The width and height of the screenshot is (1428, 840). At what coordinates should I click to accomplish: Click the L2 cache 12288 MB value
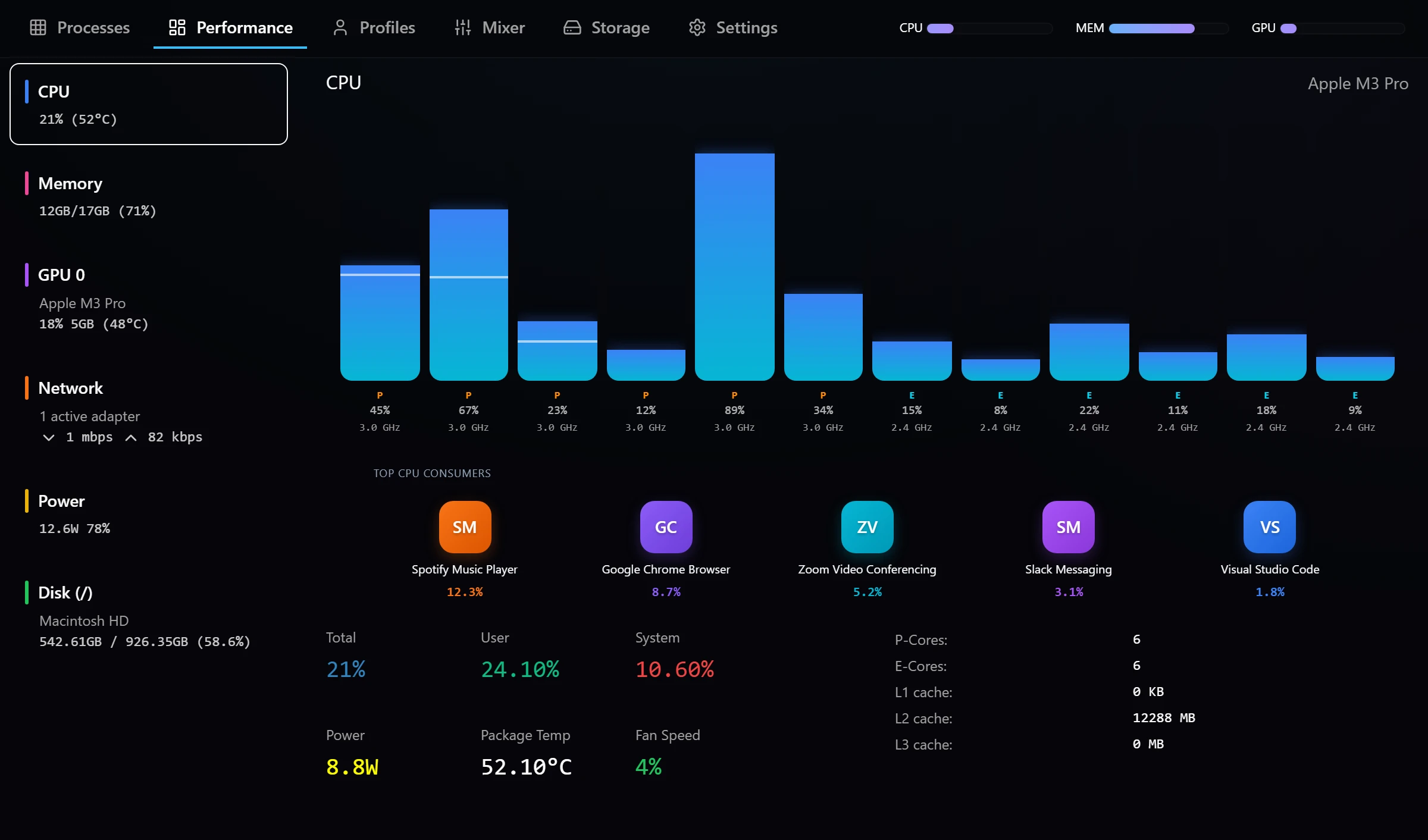coord(1164,718)
